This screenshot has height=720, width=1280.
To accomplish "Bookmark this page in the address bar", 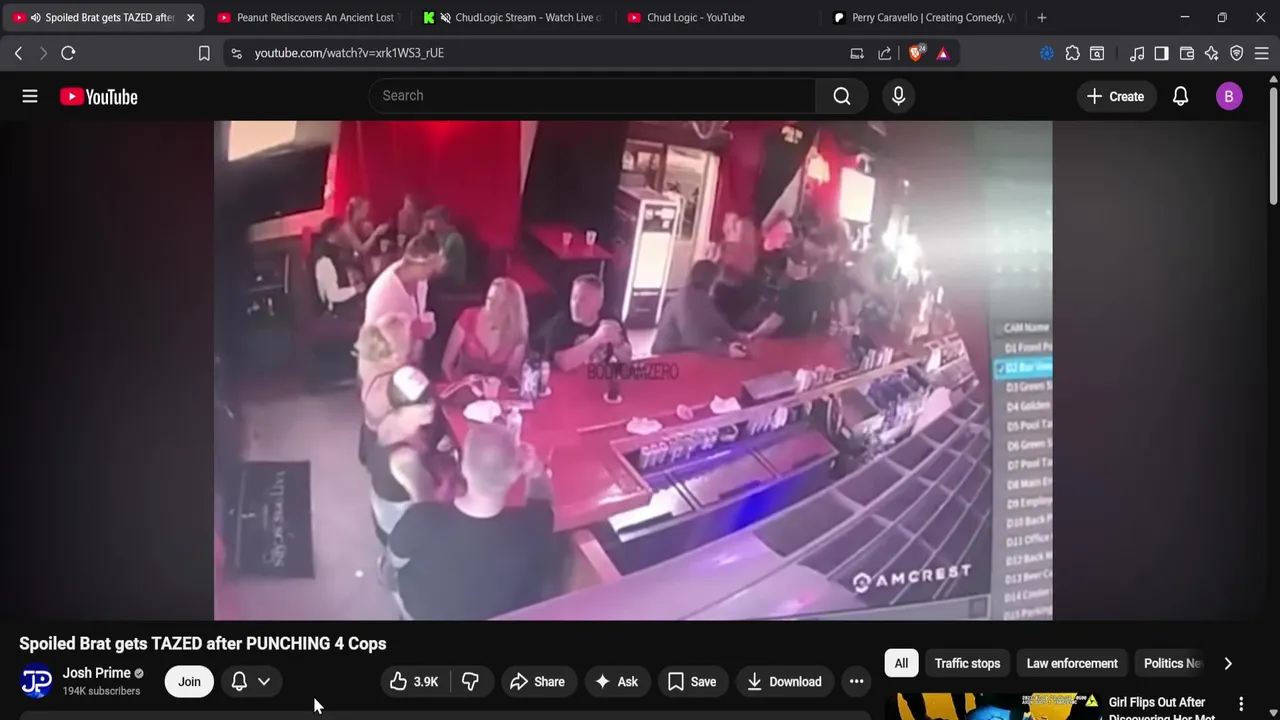I will click(x=204, y=53).
